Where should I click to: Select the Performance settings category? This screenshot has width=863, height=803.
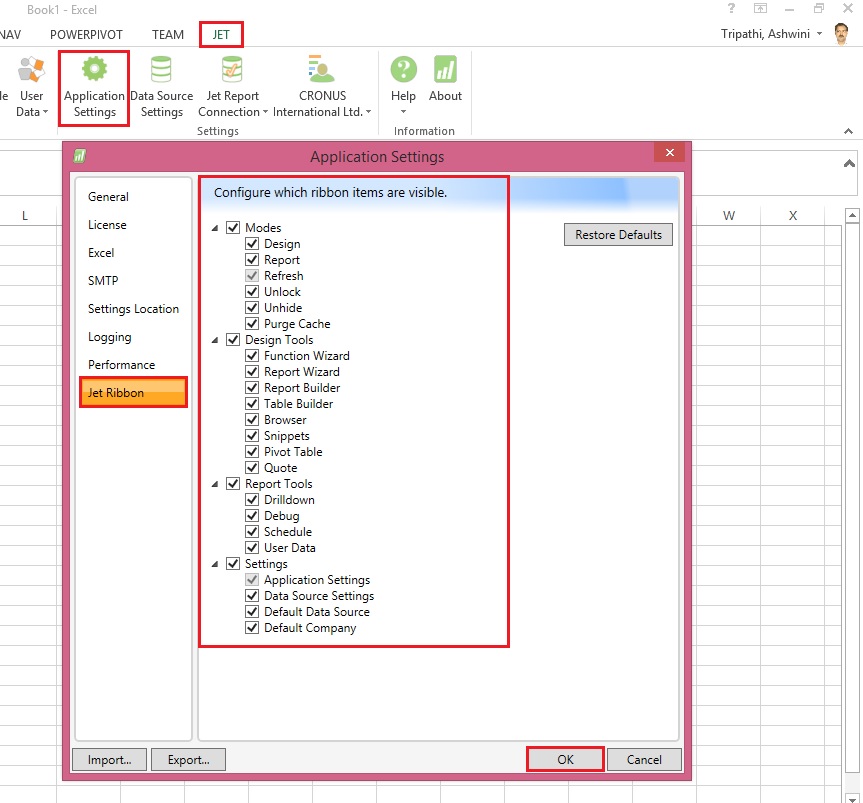point(121,365)
